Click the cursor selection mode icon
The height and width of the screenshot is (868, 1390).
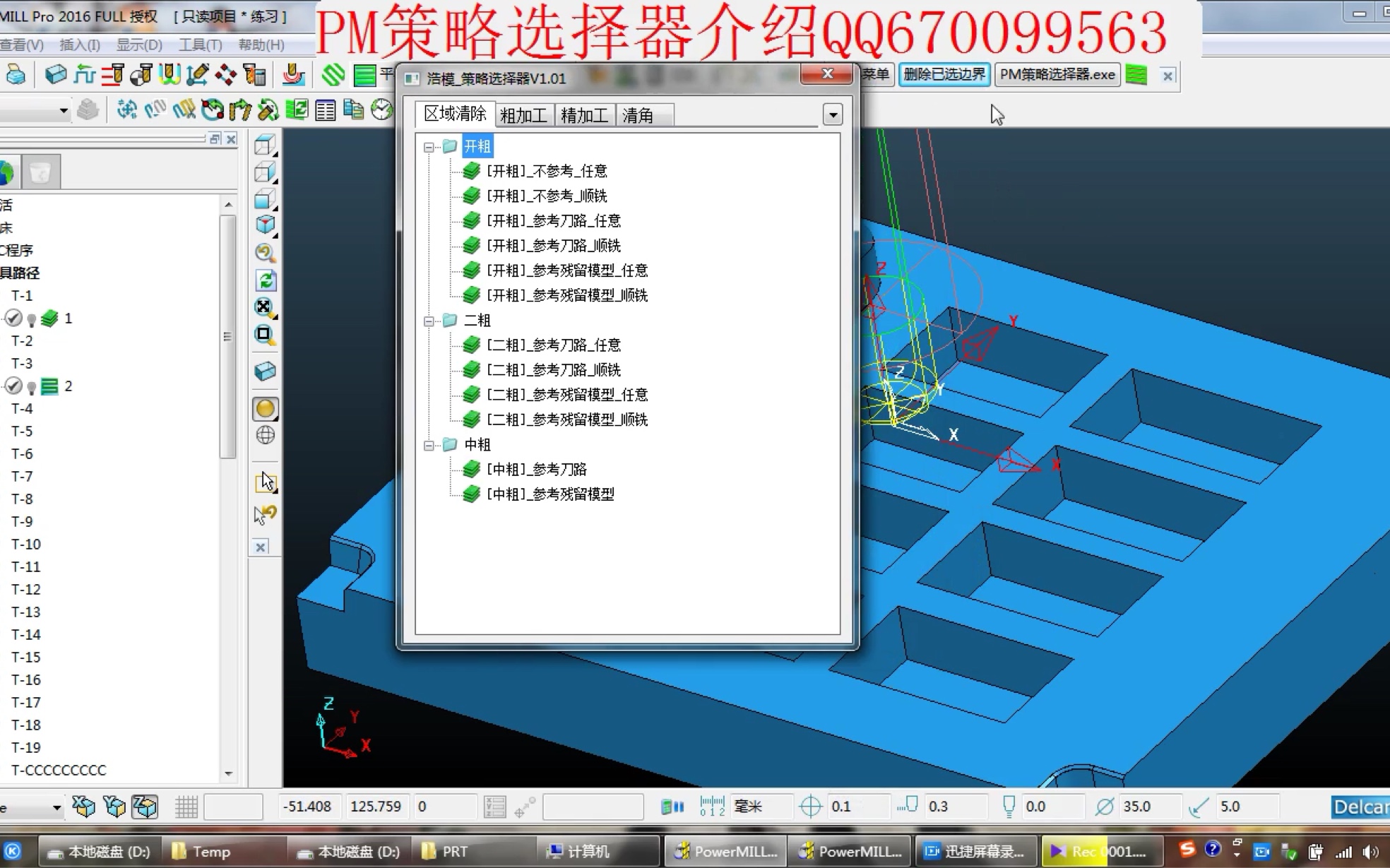pyautogui.click(x=266, y=482)
